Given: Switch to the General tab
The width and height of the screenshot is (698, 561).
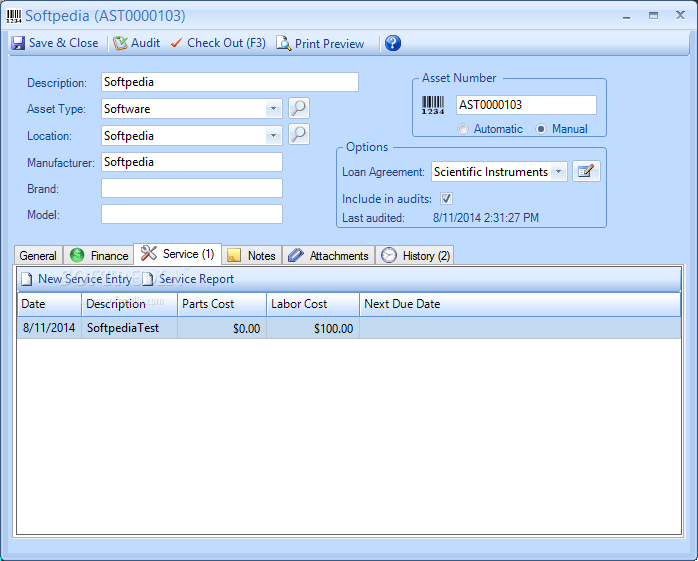Looking at the screenshot, I should [x=38, y=256].
